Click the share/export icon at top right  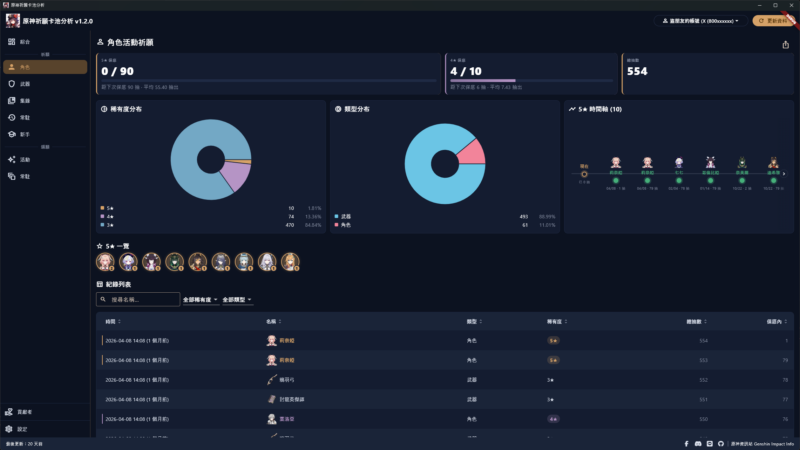click(x=786, y=44)
